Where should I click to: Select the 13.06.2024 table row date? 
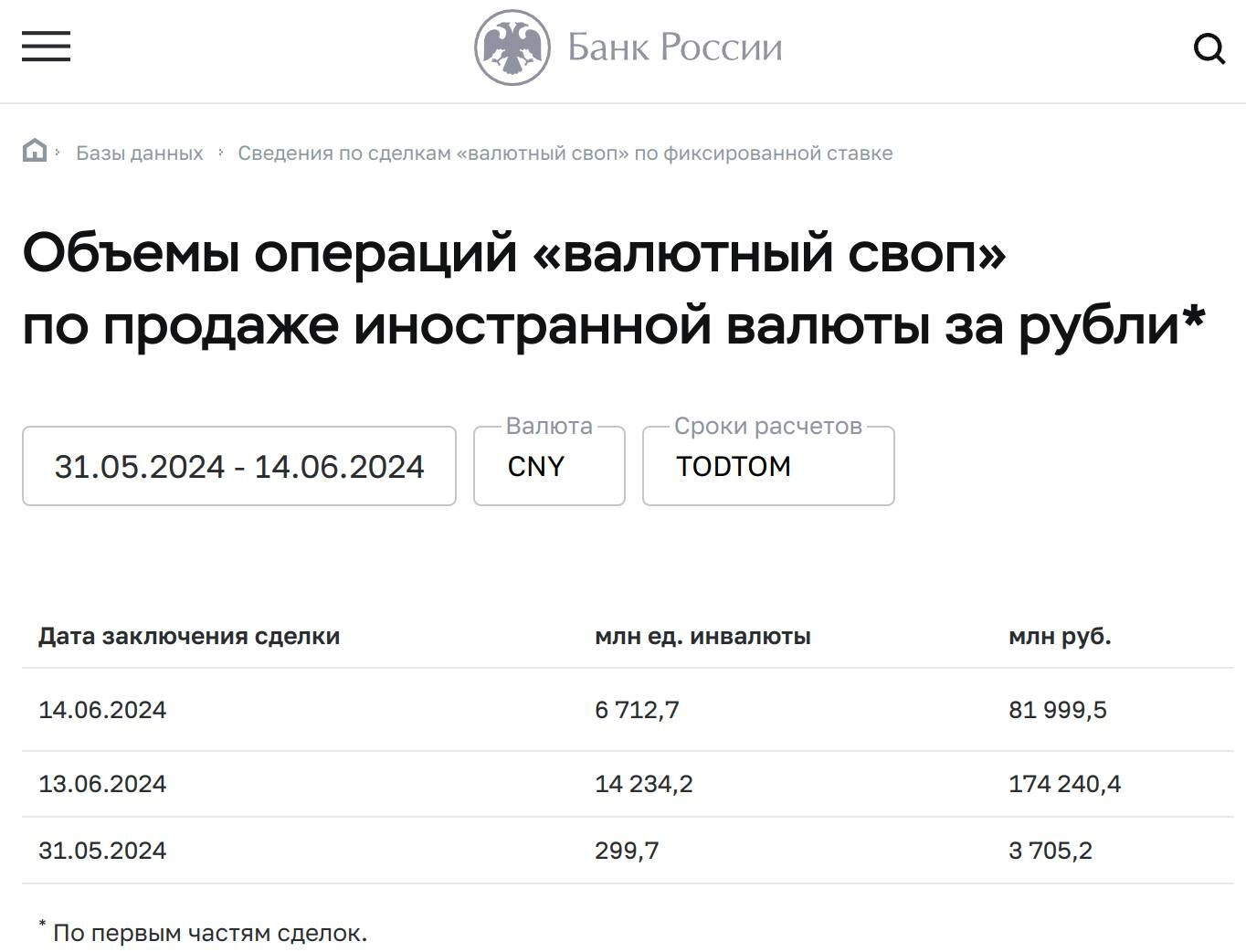tap(102, 784)
